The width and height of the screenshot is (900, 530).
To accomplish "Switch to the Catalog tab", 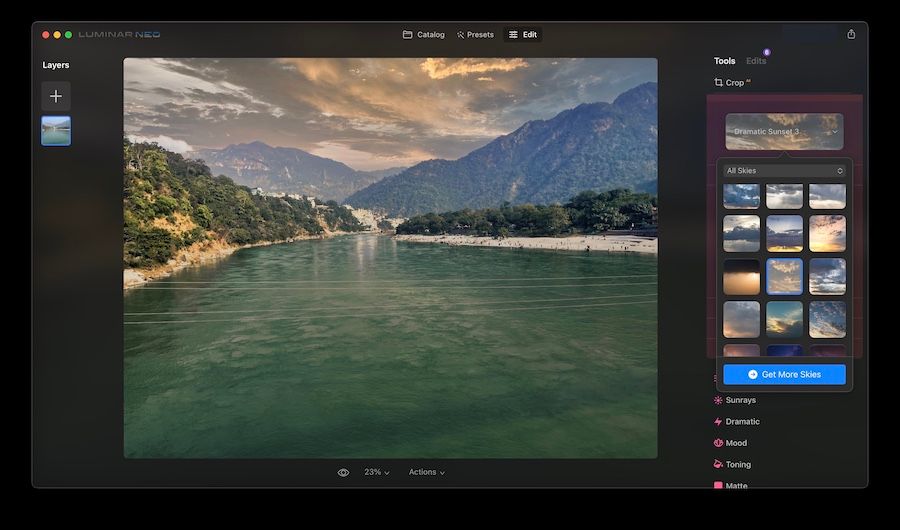I will tap(424, 35).
